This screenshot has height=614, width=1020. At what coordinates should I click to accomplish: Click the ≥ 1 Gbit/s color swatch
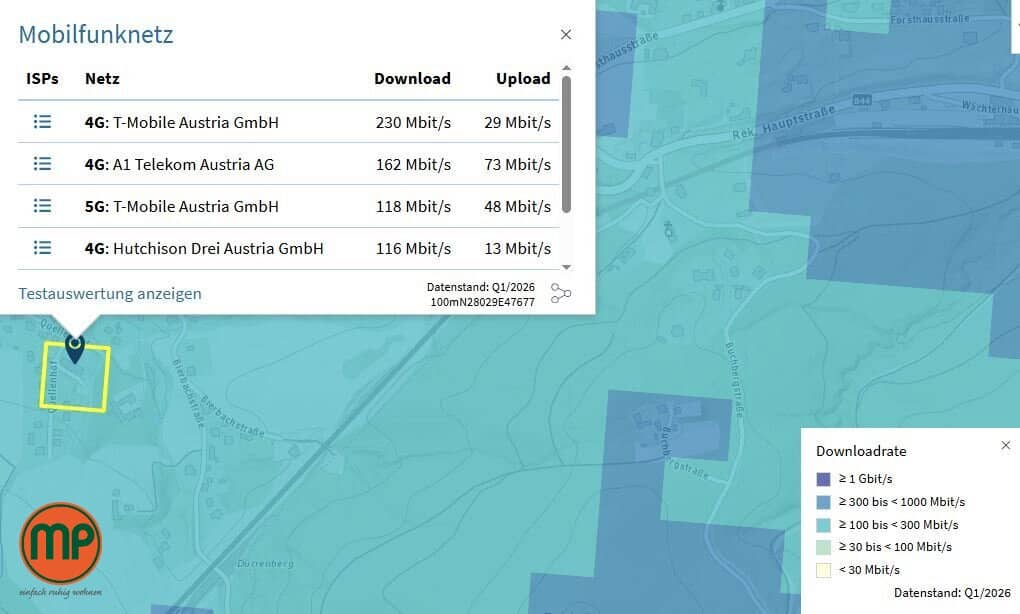tap(824, 479)
